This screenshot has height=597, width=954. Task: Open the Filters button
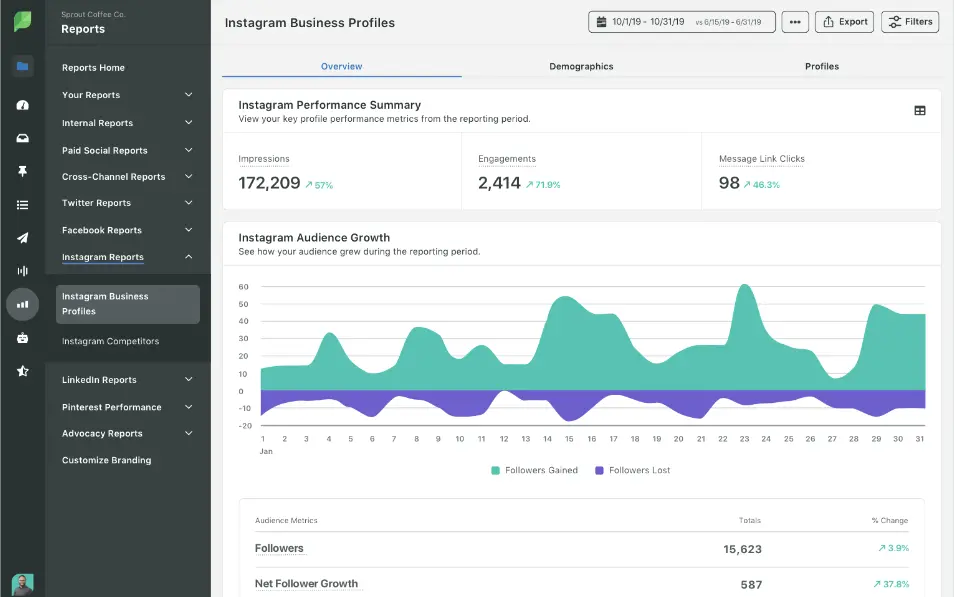coord(909,22)
